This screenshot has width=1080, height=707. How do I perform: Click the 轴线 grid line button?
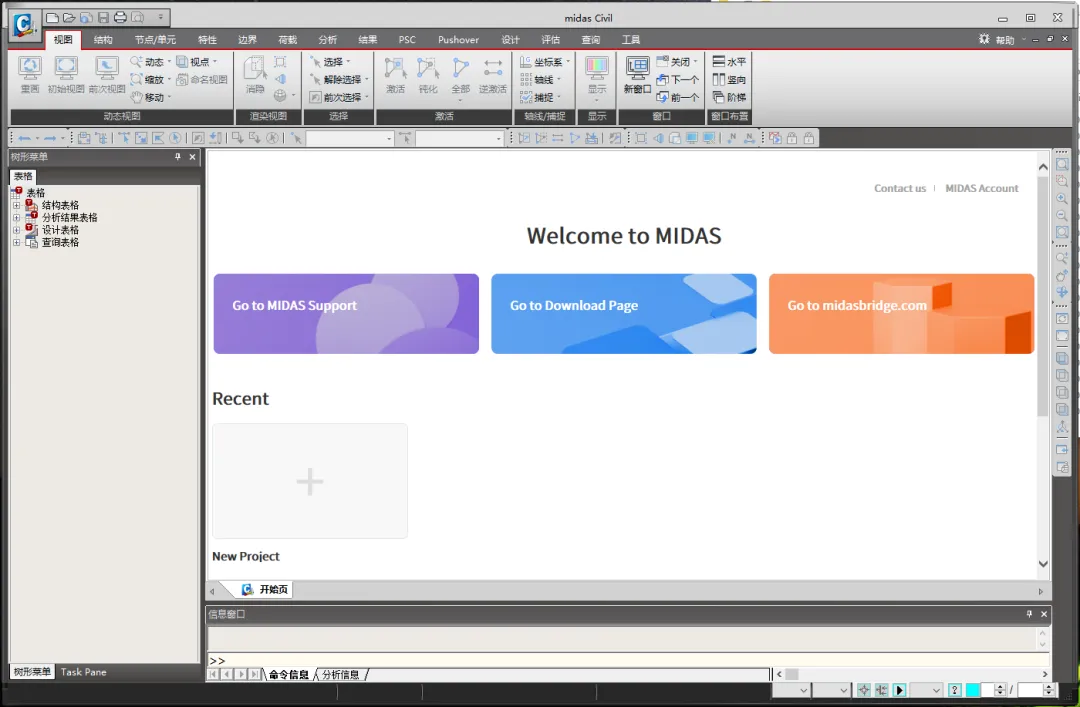tap(541, 79)
